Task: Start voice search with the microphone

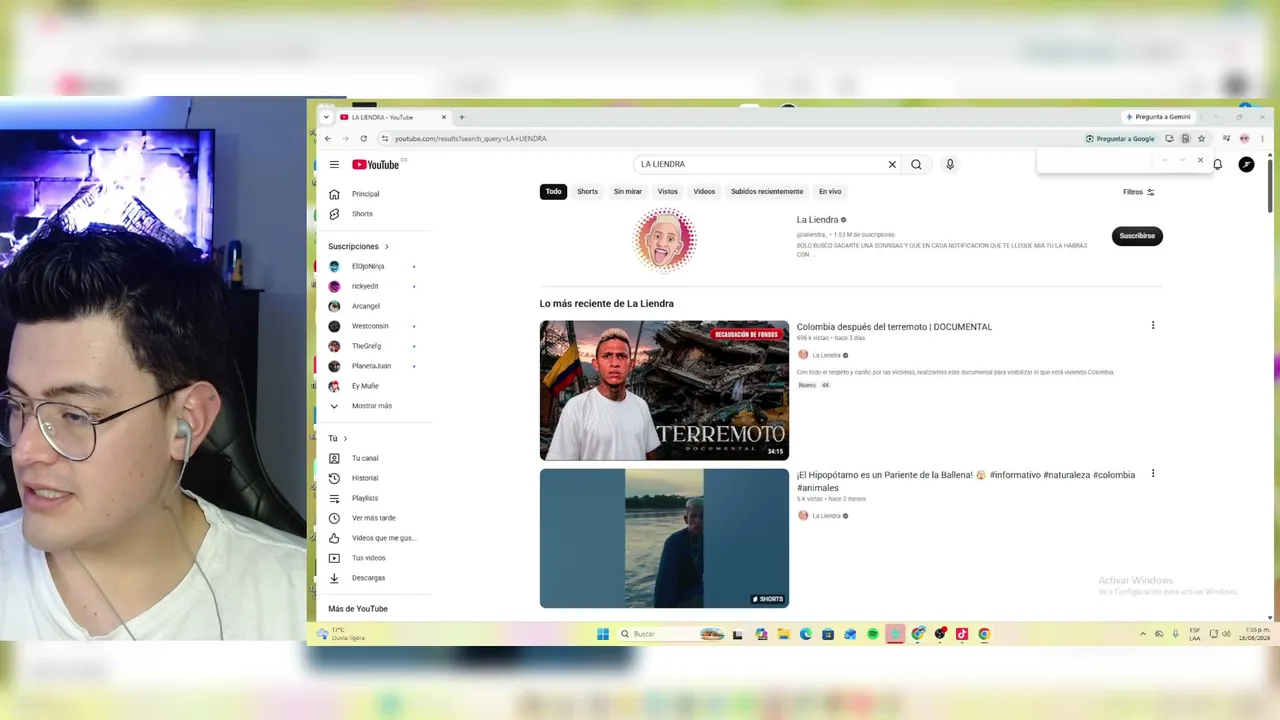Action: [950, 164]
